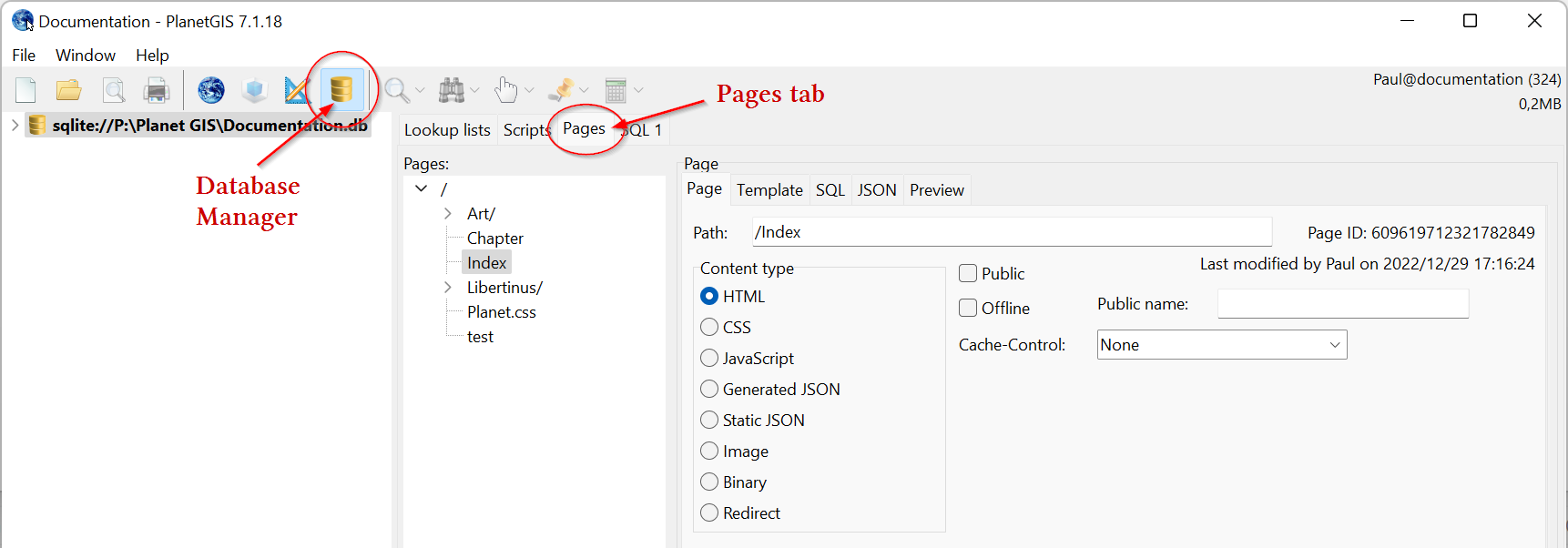Open the Window menu
Viewport: 1568px width, 548px height.
pyautogui.click(x=85, y=56)
